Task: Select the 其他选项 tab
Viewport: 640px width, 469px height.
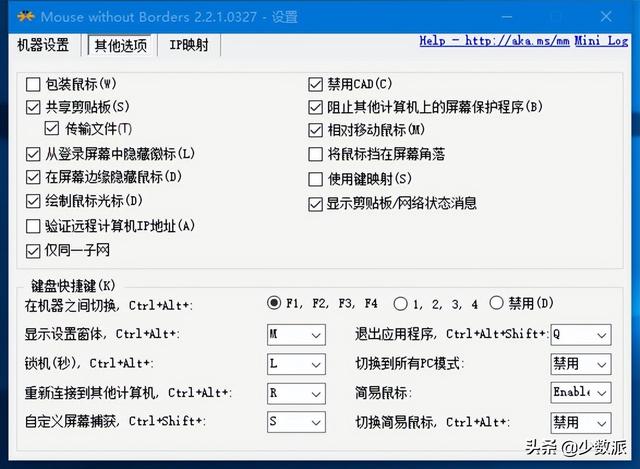Action: point(120,45)
